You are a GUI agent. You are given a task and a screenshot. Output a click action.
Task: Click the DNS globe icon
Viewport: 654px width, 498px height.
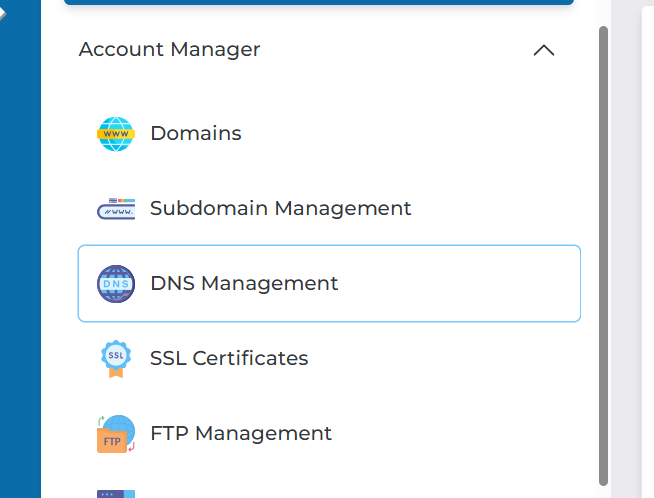point(115,284)
